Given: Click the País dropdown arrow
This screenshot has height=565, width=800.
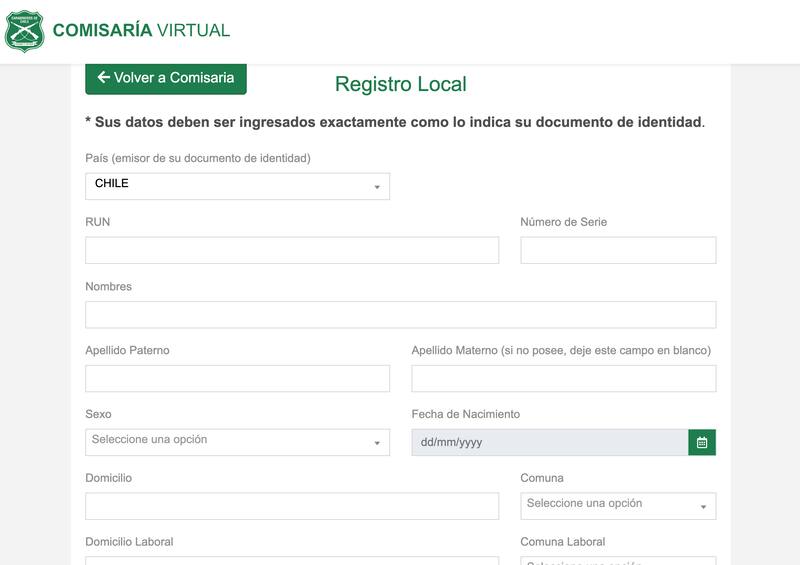Looking at the screenshot, I should tap(377, 187).
